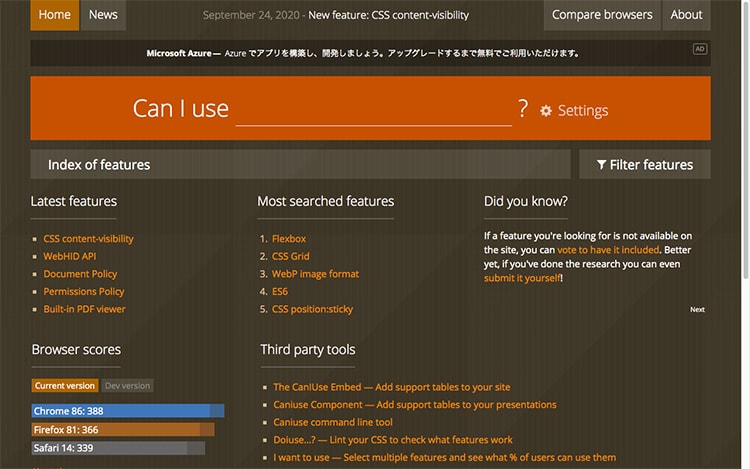This screenshot has width=750, height=469.
Task: Switch to Dev version scores
Action: (x=127, y=386)
